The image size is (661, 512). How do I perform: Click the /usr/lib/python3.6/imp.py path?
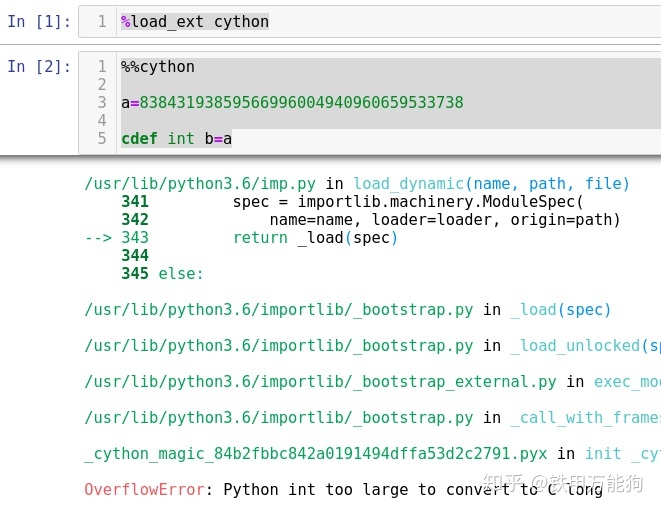click(200, 184)
